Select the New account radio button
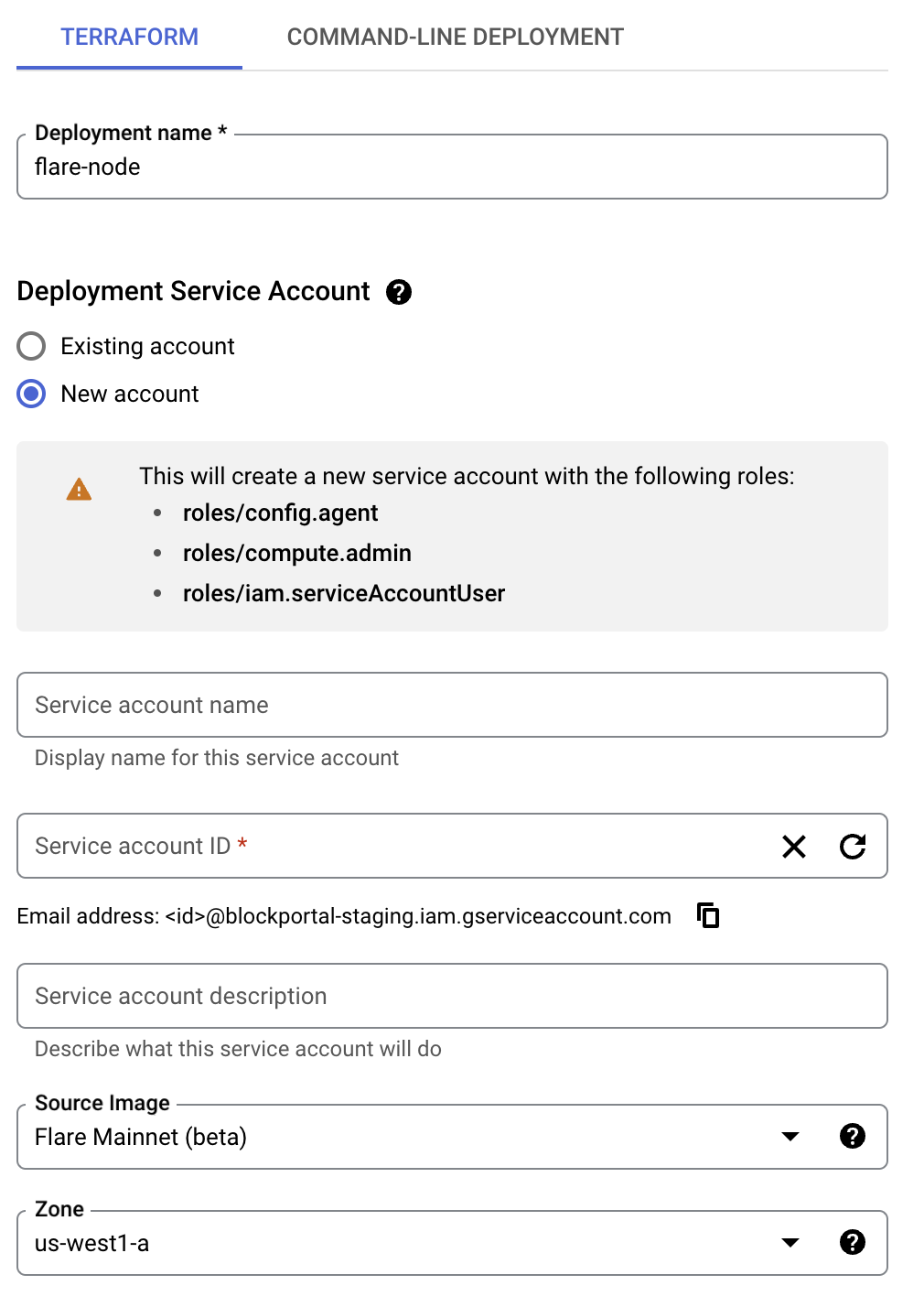 pos(32,394)
